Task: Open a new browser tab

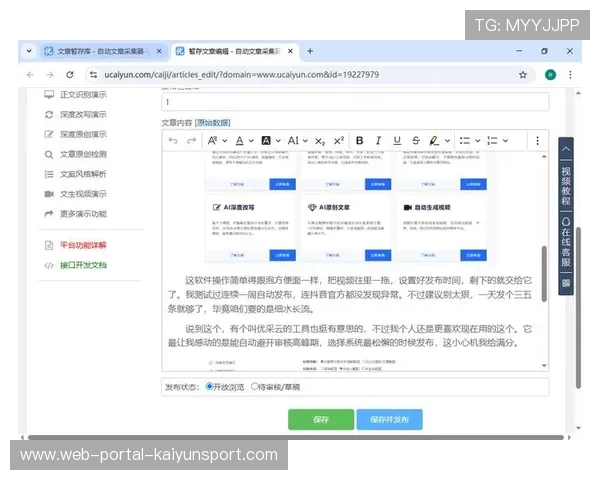Action: pyautogui.click(x=310, y=51)
